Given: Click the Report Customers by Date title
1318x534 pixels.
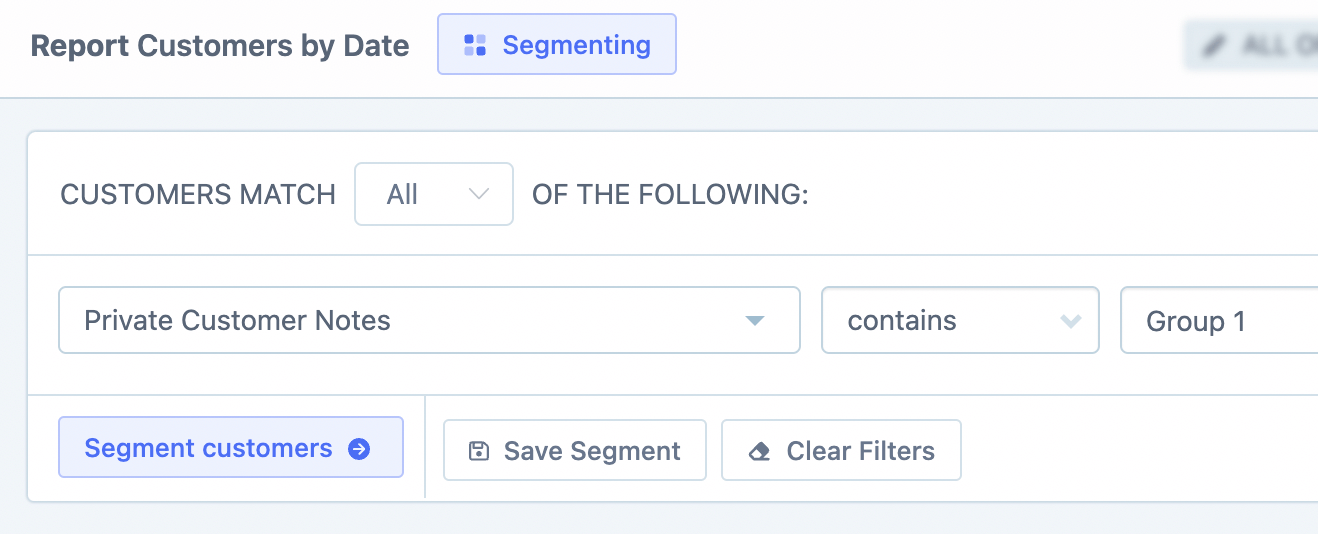Looking at the screenshot, I should 220,46.
